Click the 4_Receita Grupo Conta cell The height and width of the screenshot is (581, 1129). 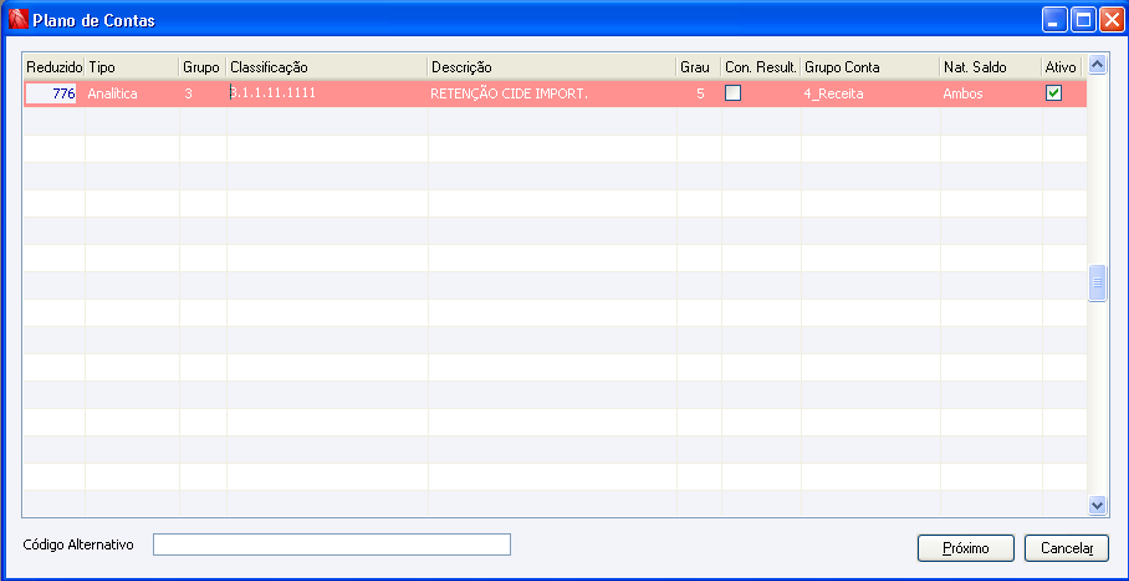click(x=871, y=94)
